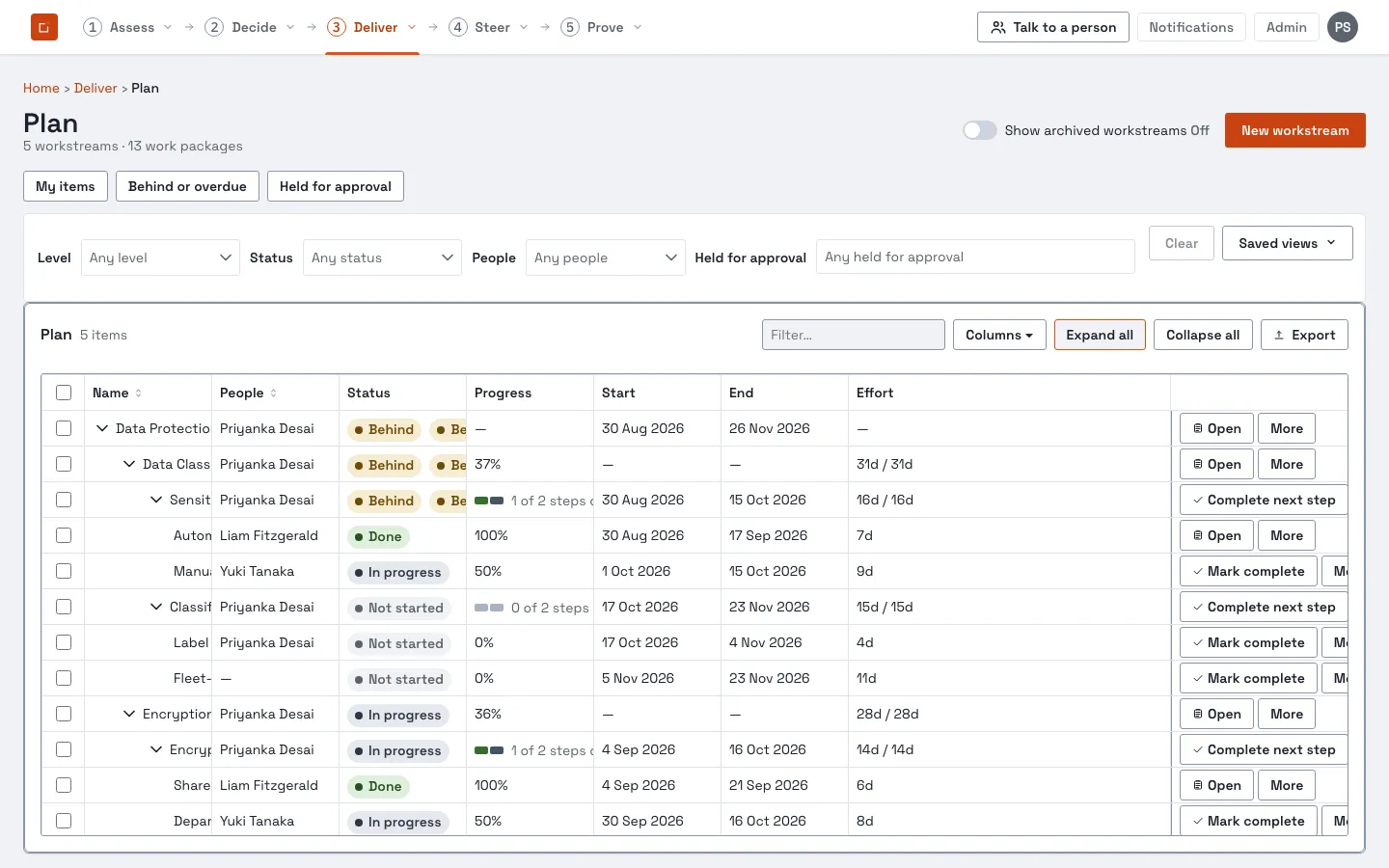Screen dimensions: 1389x868
Task: Open the Steer nav tab
Action: [490, 27]
